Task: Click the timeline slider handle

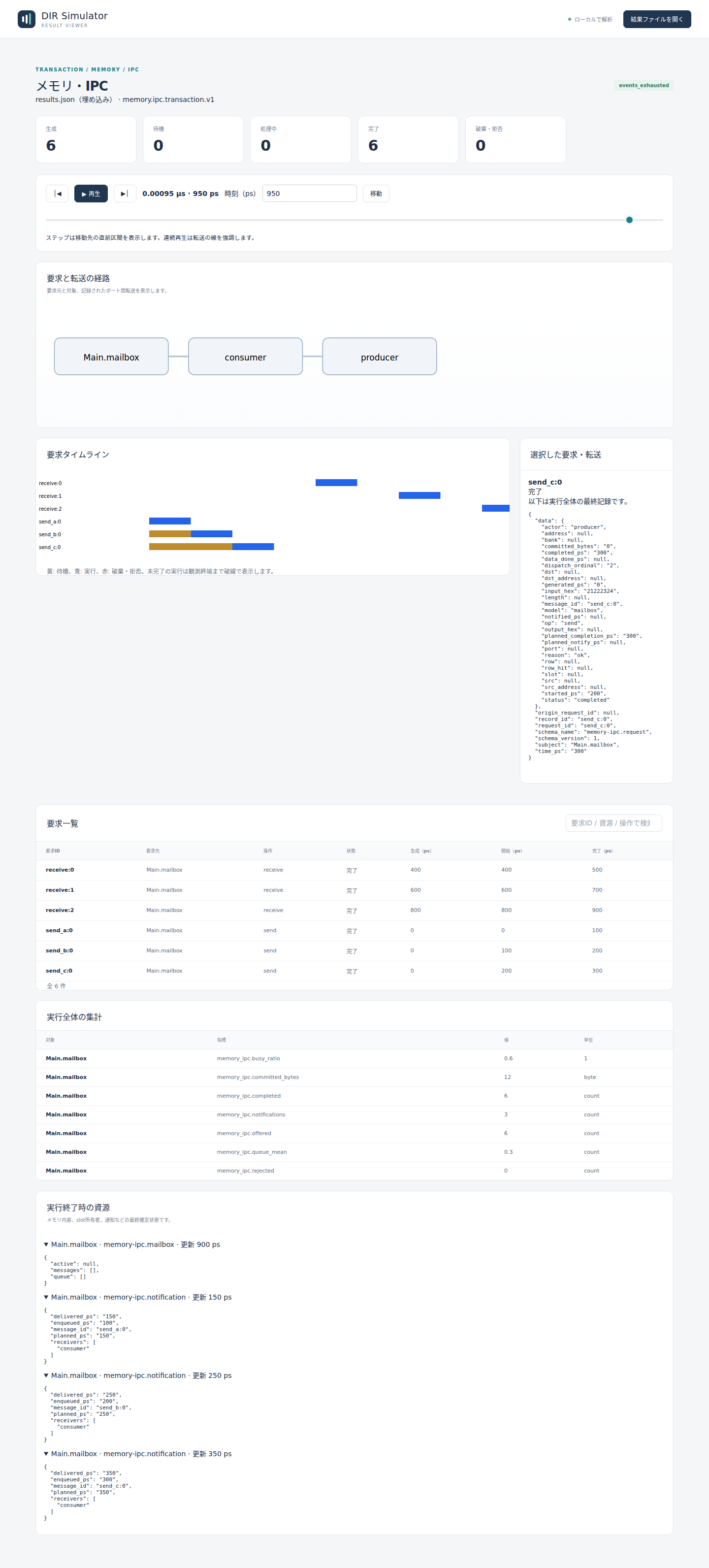Action: coord(629,220)
